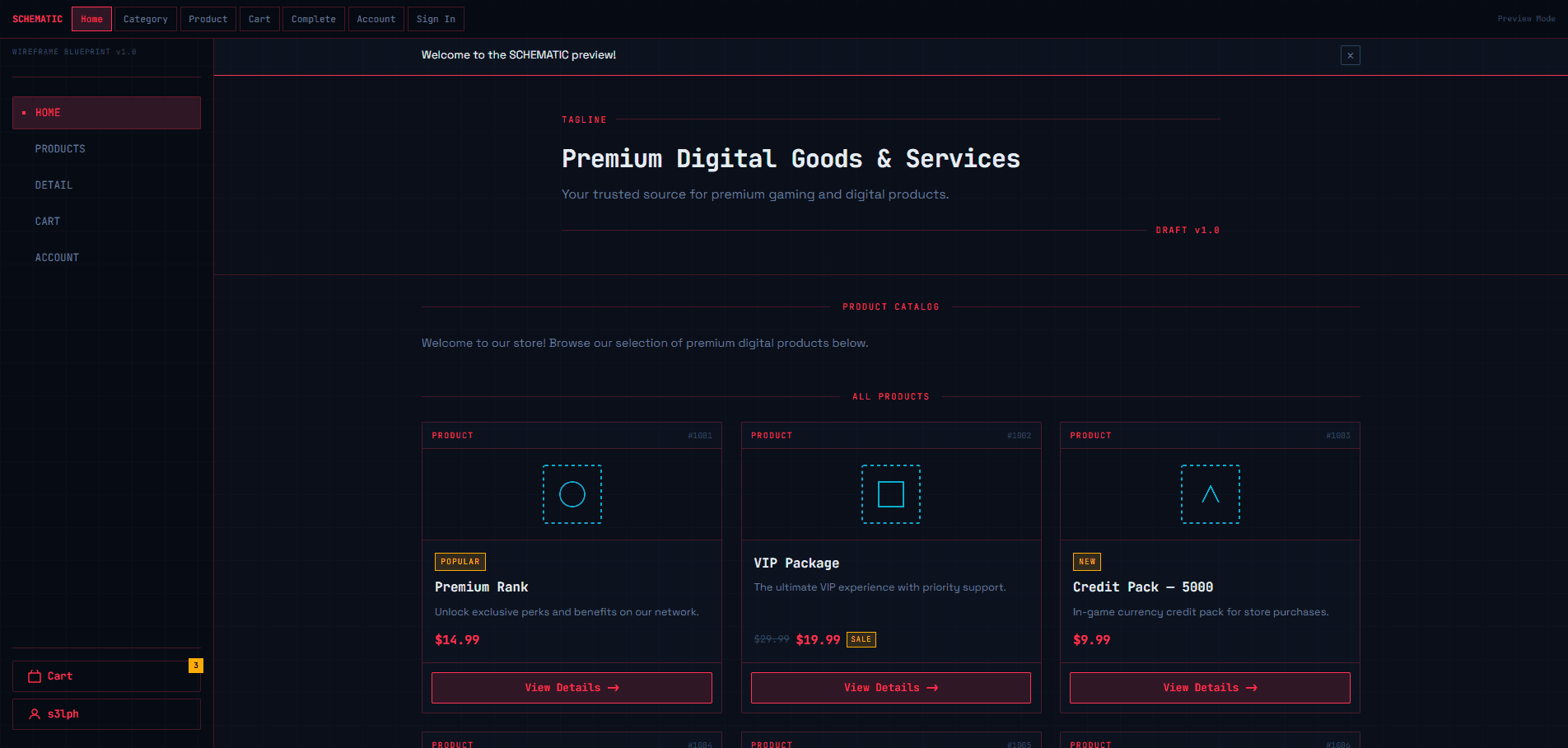The image size is (1568, 748).
Task: View details for VIP Package
Action: coord(891,688)
